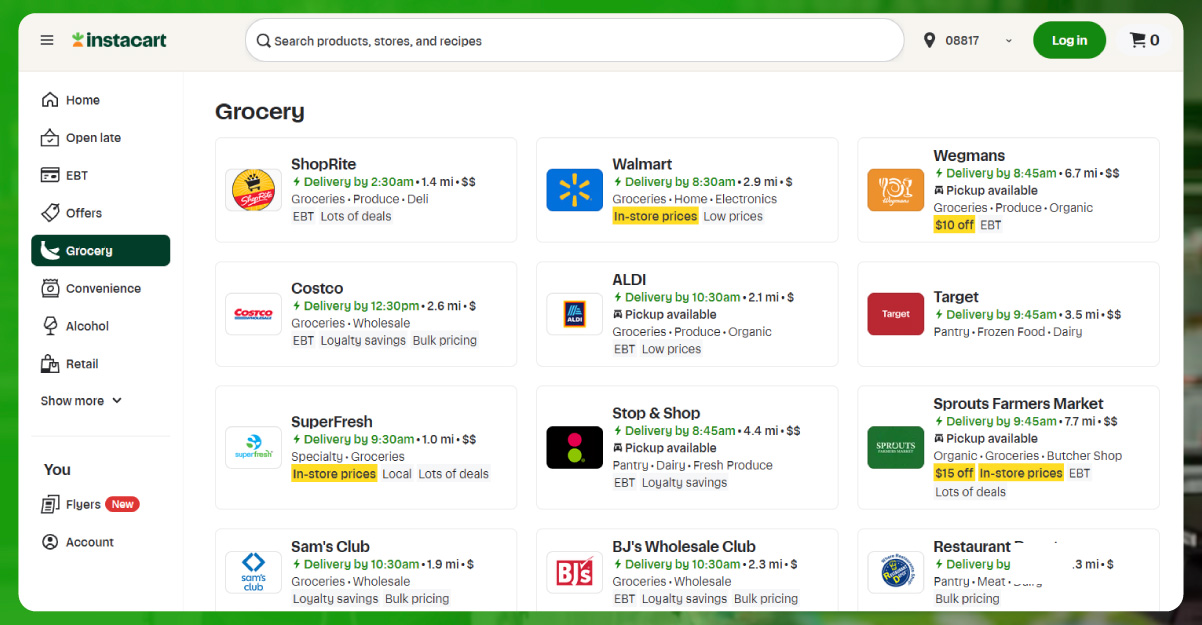
Task: Open the Alcohol category
Action: [x=87, y=326]
